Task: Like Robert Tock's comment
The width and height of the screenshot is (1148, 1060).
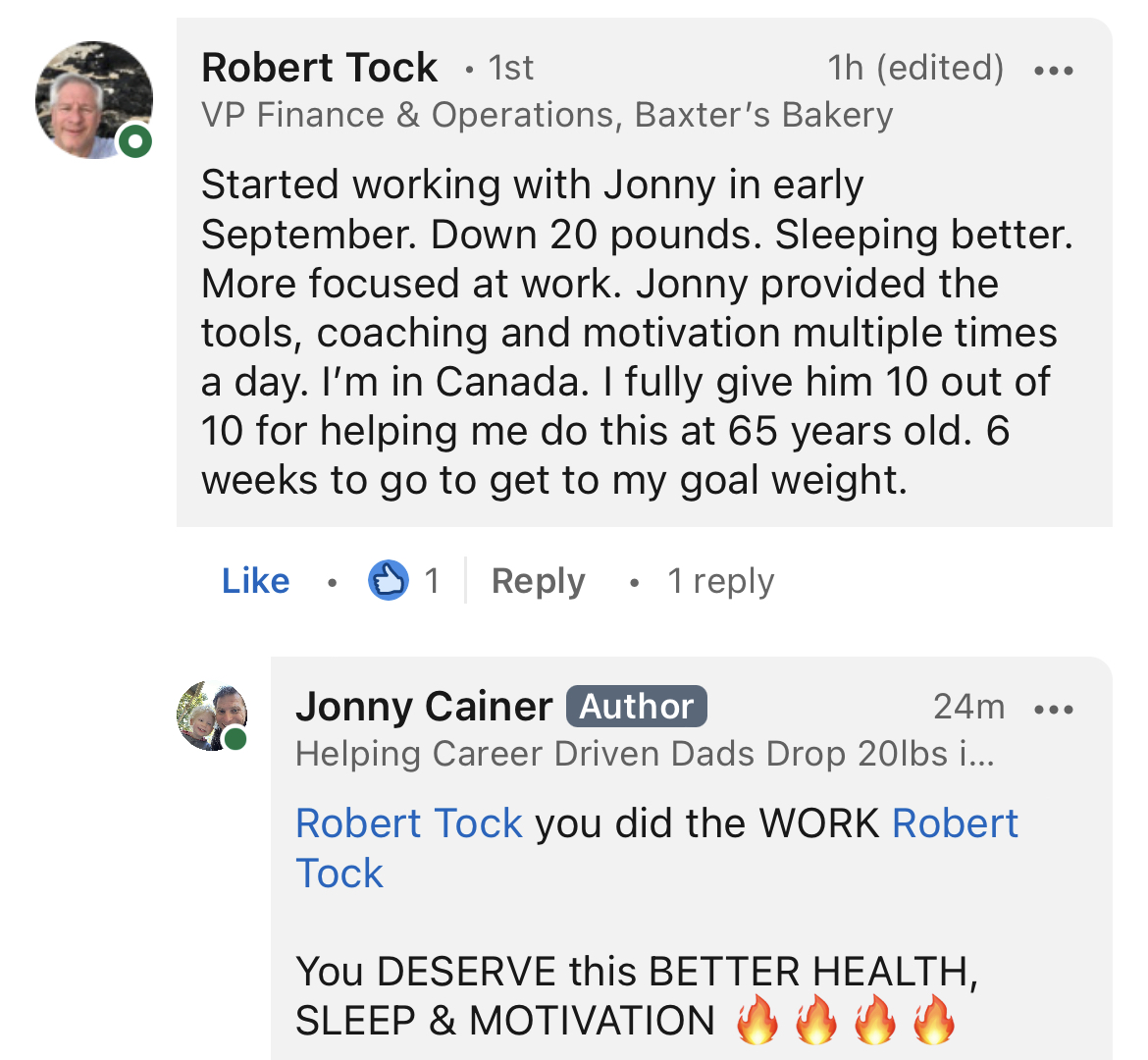Action: tap(255, 581)
